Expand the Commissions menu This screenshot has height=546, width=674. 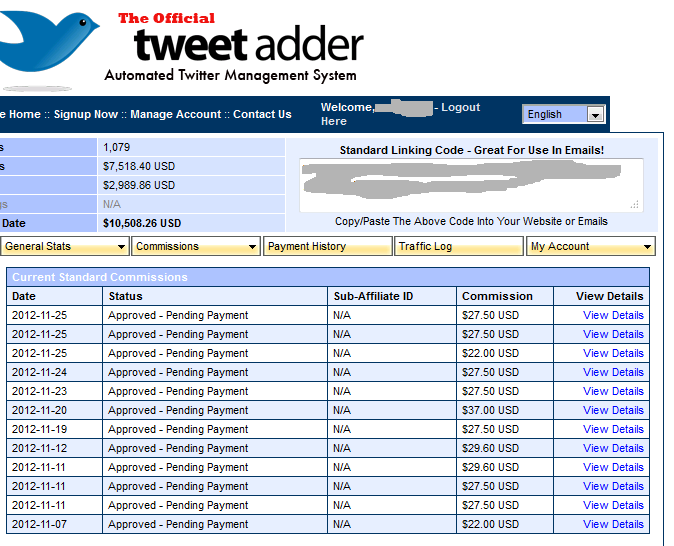[x=196, y=246]
